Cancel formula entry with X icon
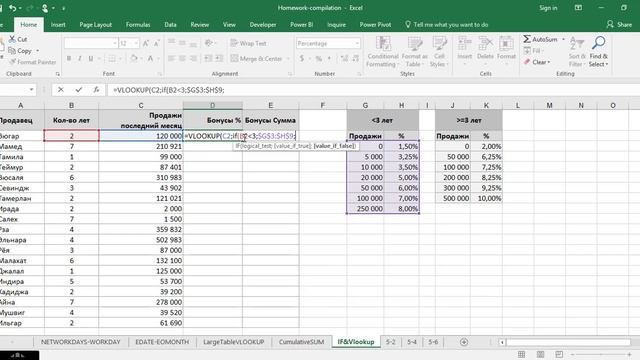The image size is (640, 360). click(61, 90)
